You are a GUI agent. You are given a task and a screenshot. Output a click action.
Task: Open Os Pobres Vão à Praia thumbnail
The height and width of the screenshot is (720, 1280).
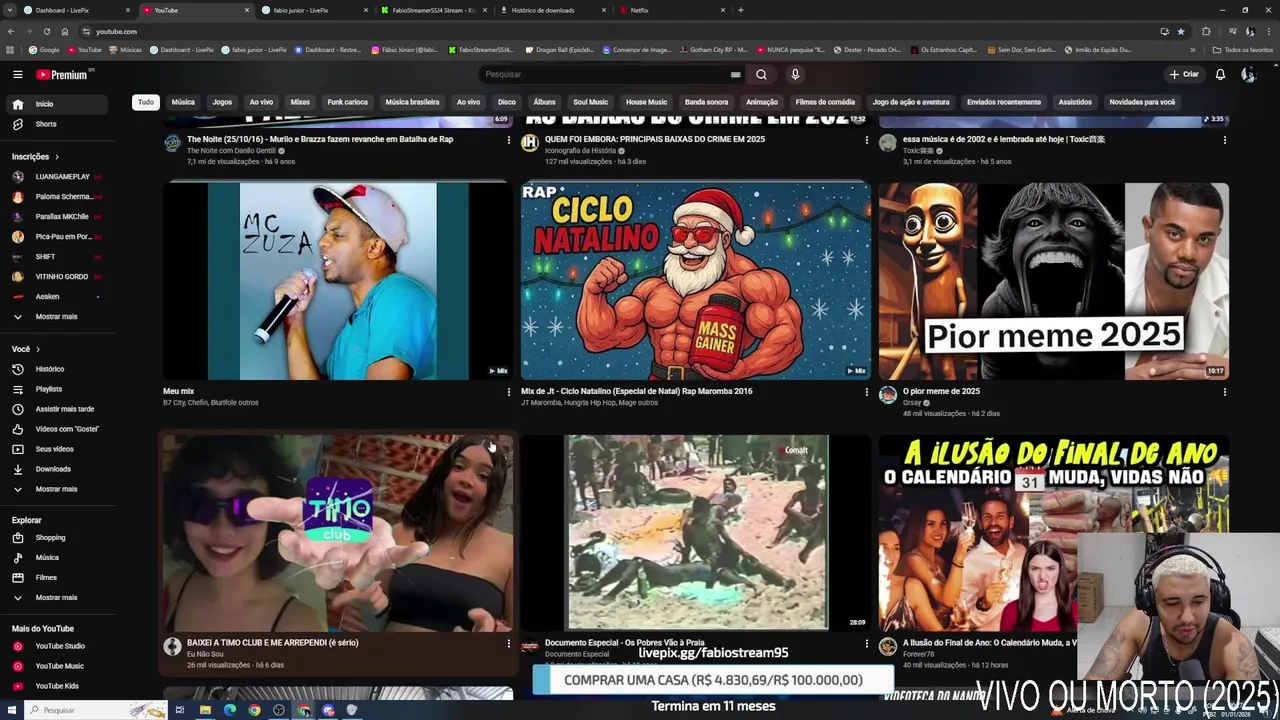click(x=696, y=533)
